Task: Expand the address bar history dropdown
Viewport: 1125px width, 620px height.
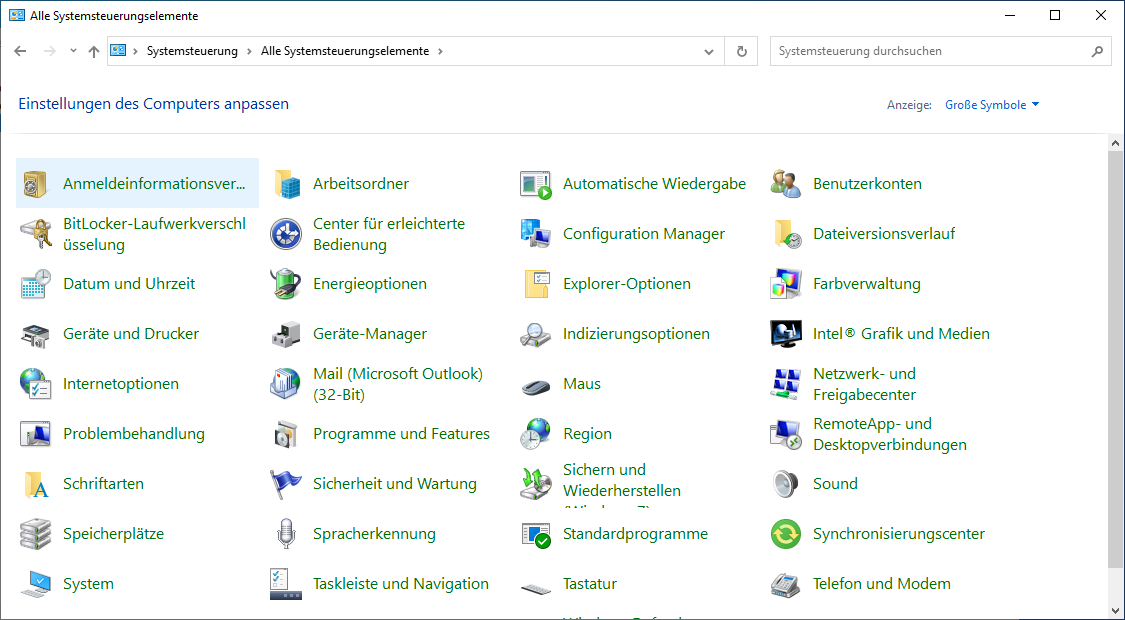Action: point(709,52)
